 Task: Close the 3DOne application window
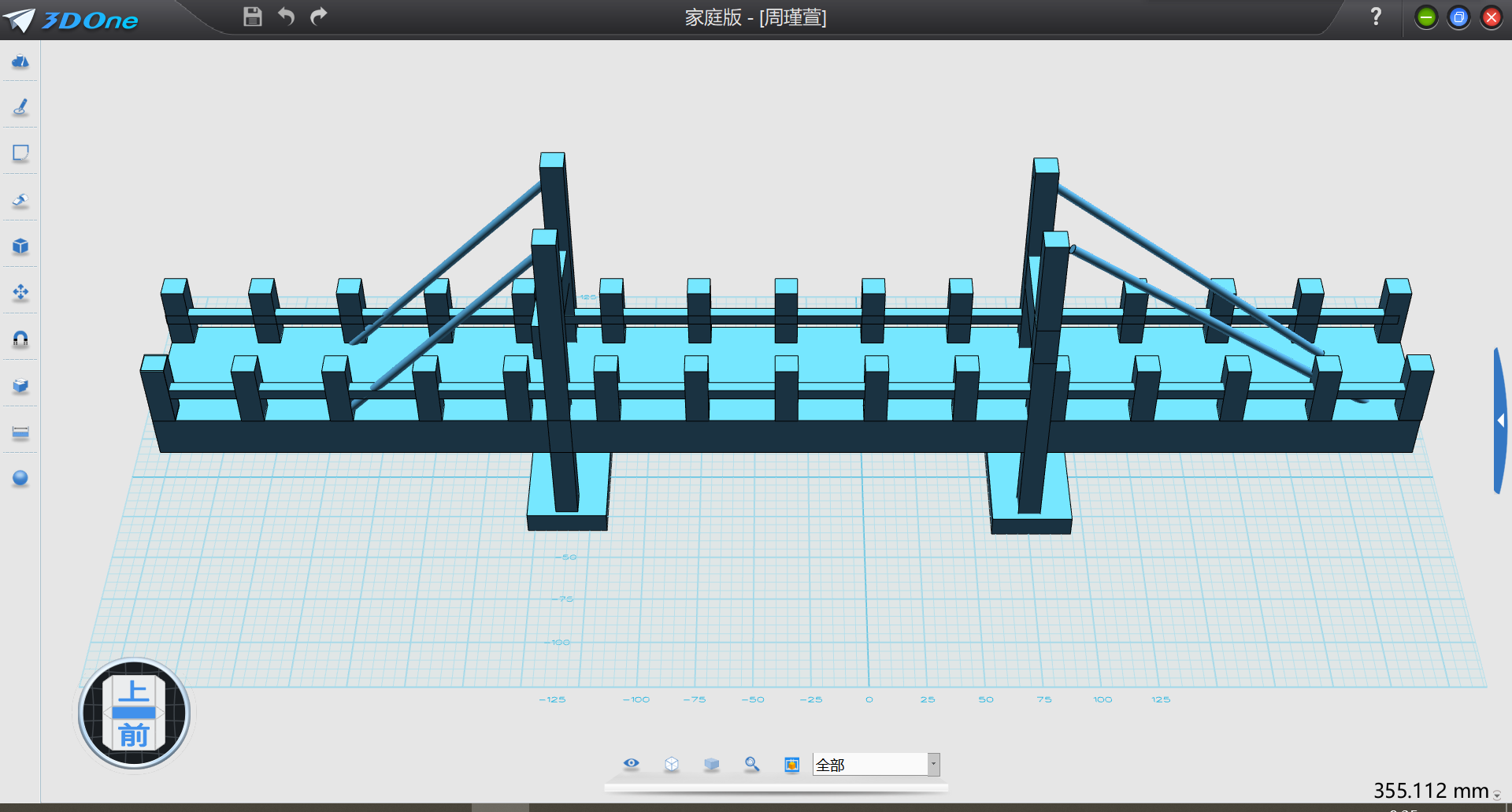(x=1492, y=17)
